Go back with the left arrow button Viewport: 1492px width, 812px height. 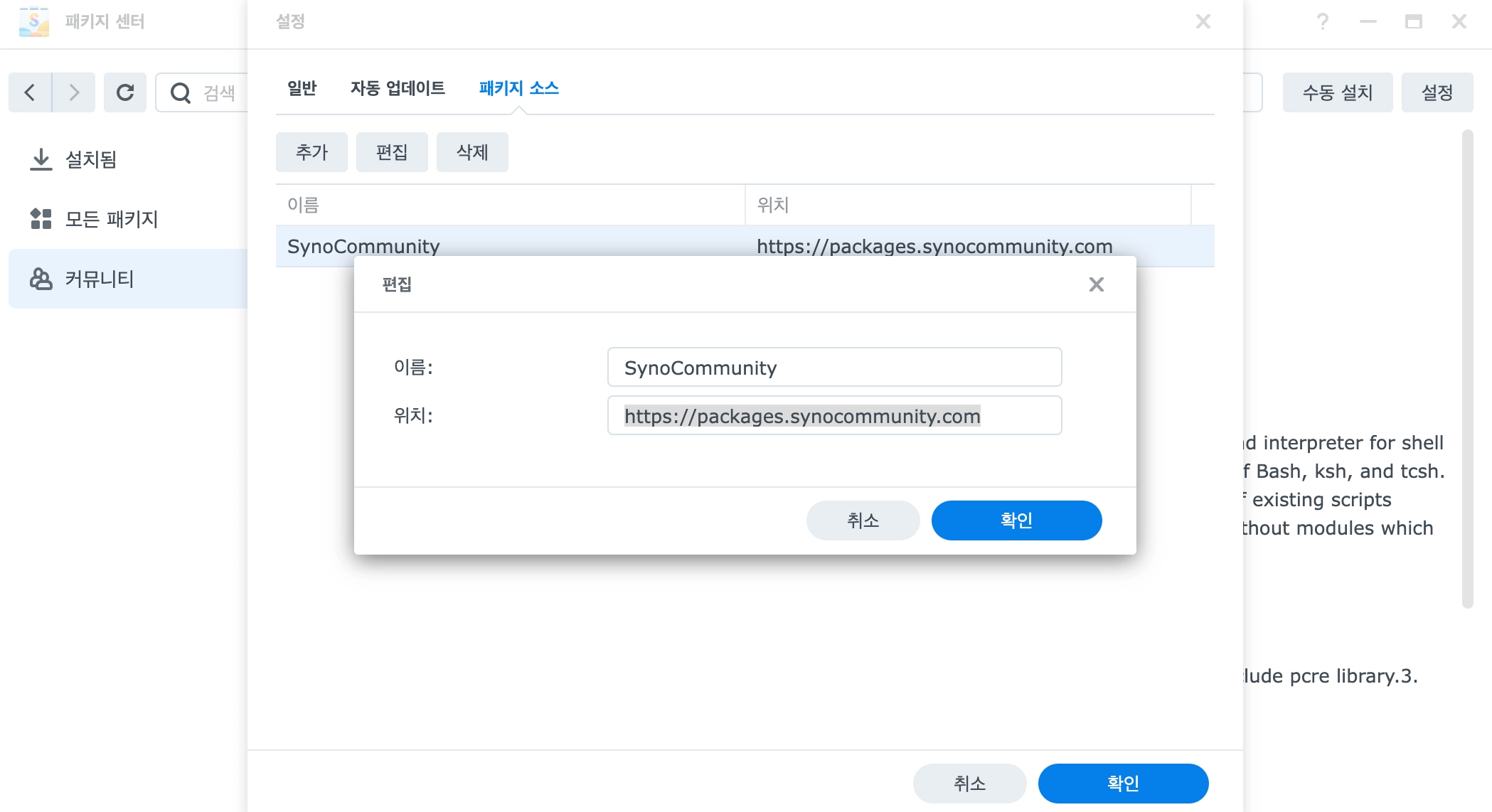(30, 92)
